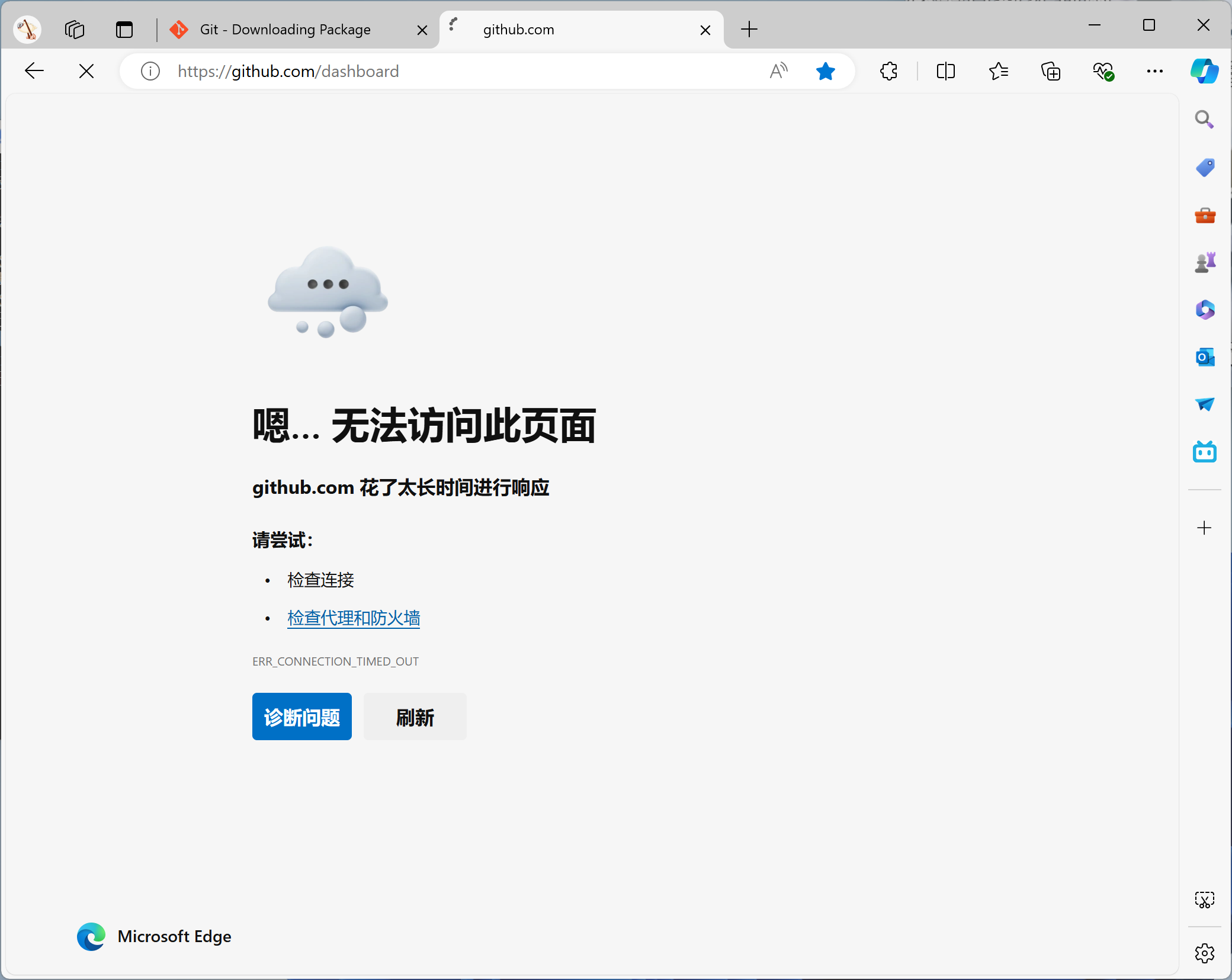Open the 检查代理和防火墙 link
1232x980 pixels.
[354, 618]
